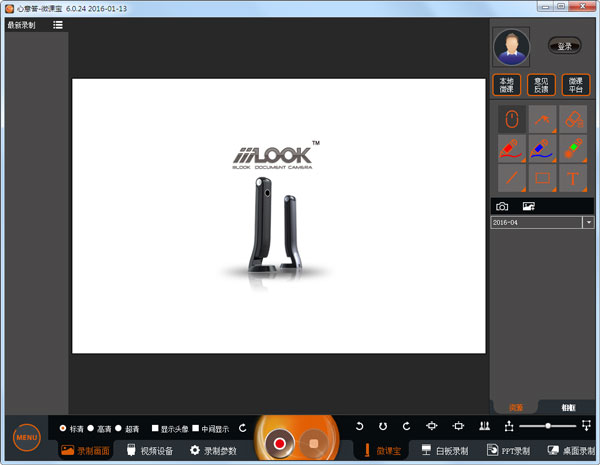The image size is (600, 465).
Task: Select the text T tool
Action: [573, 178]
